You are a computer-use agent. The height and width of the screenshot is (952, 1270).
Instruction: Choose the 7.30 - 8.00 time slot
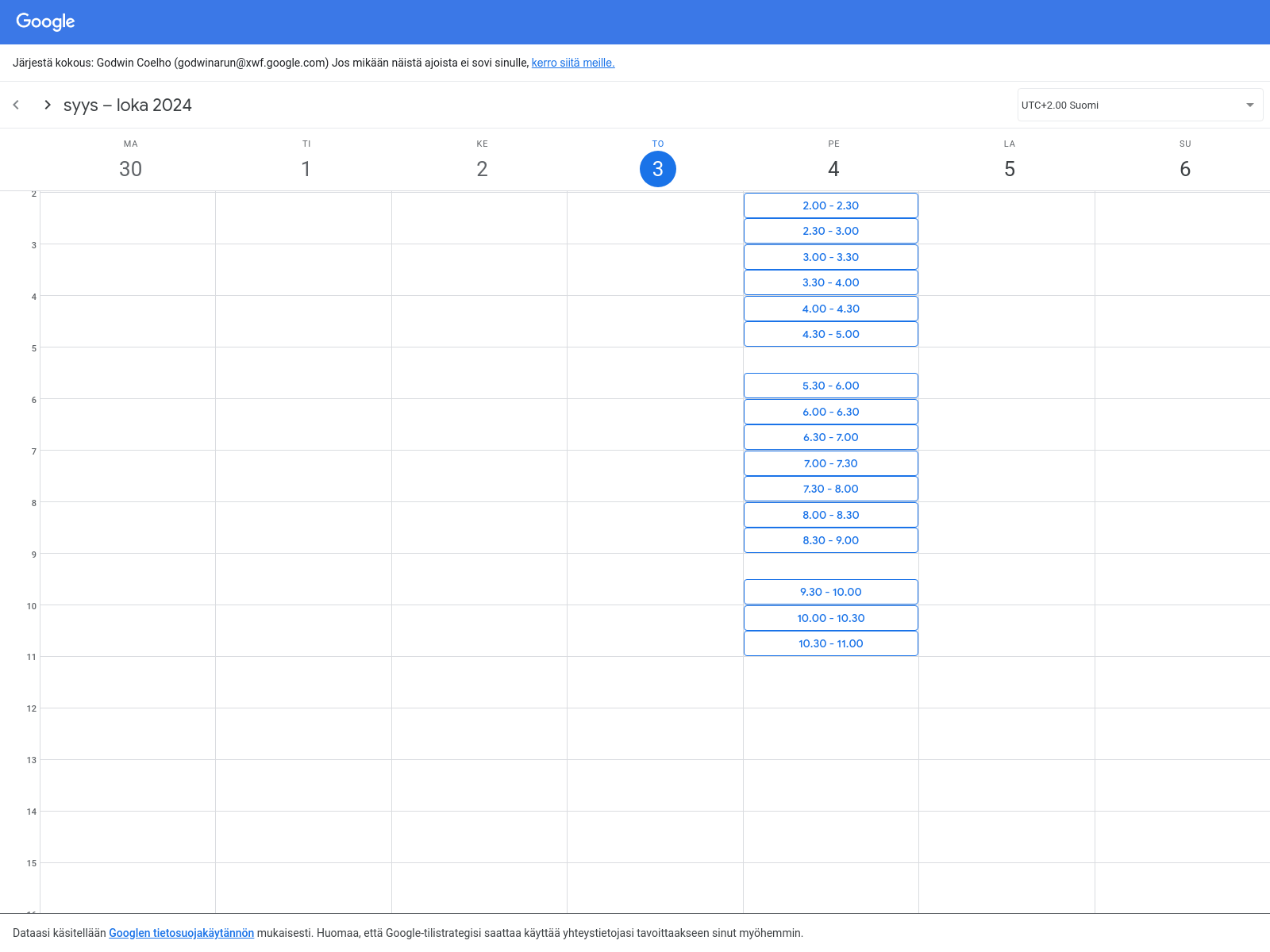[x=831, y=489]
